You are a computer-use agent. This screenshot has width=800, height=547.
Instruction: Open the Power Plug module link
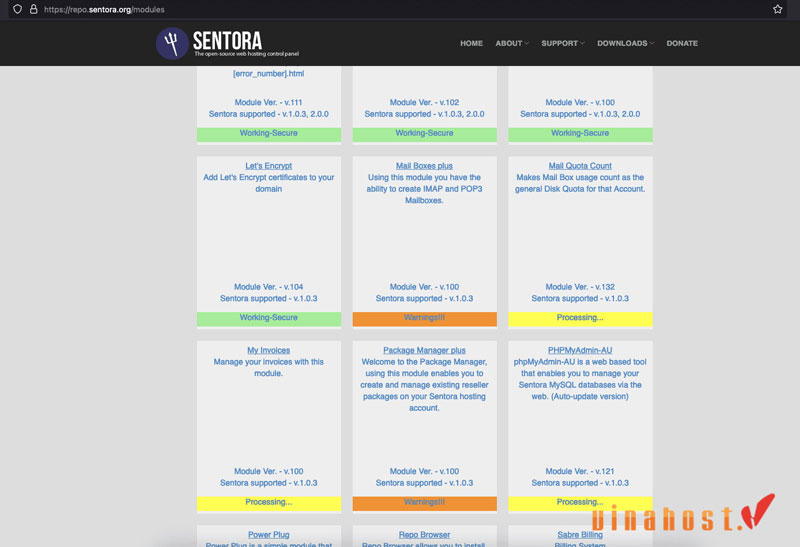pos(268,535)
